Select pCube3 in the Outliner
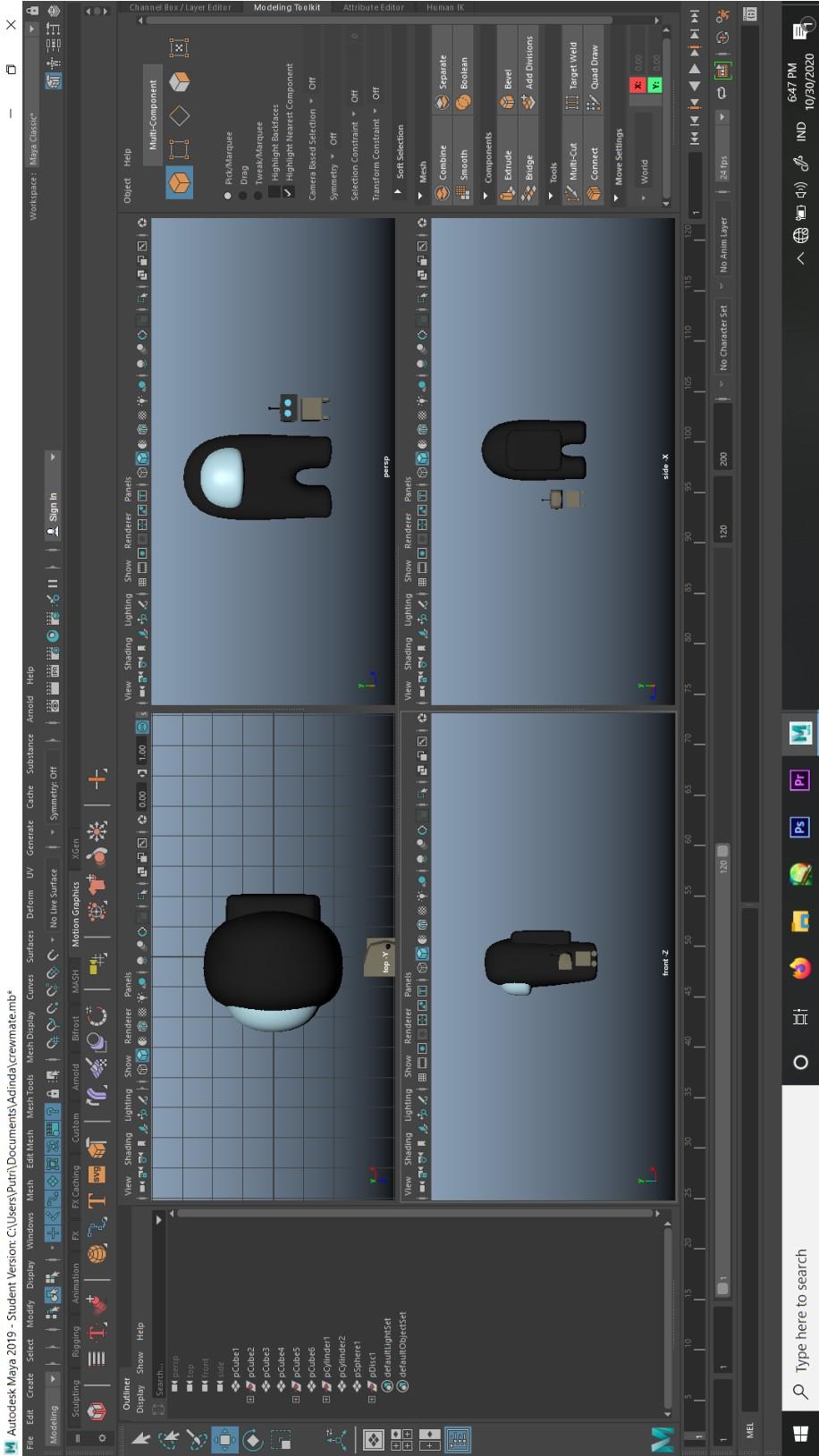The image size is (819, 1456). [266, 1364]
